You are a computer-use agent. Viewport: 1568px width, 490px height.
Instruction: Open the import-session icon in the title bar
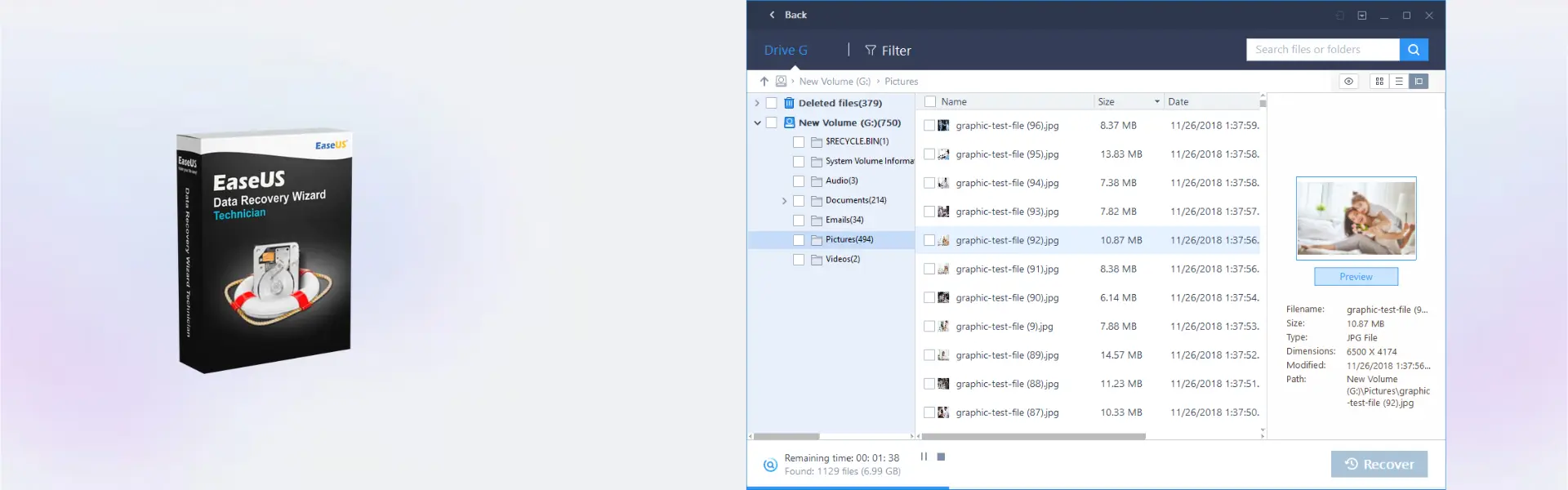tap(1340, 16)
